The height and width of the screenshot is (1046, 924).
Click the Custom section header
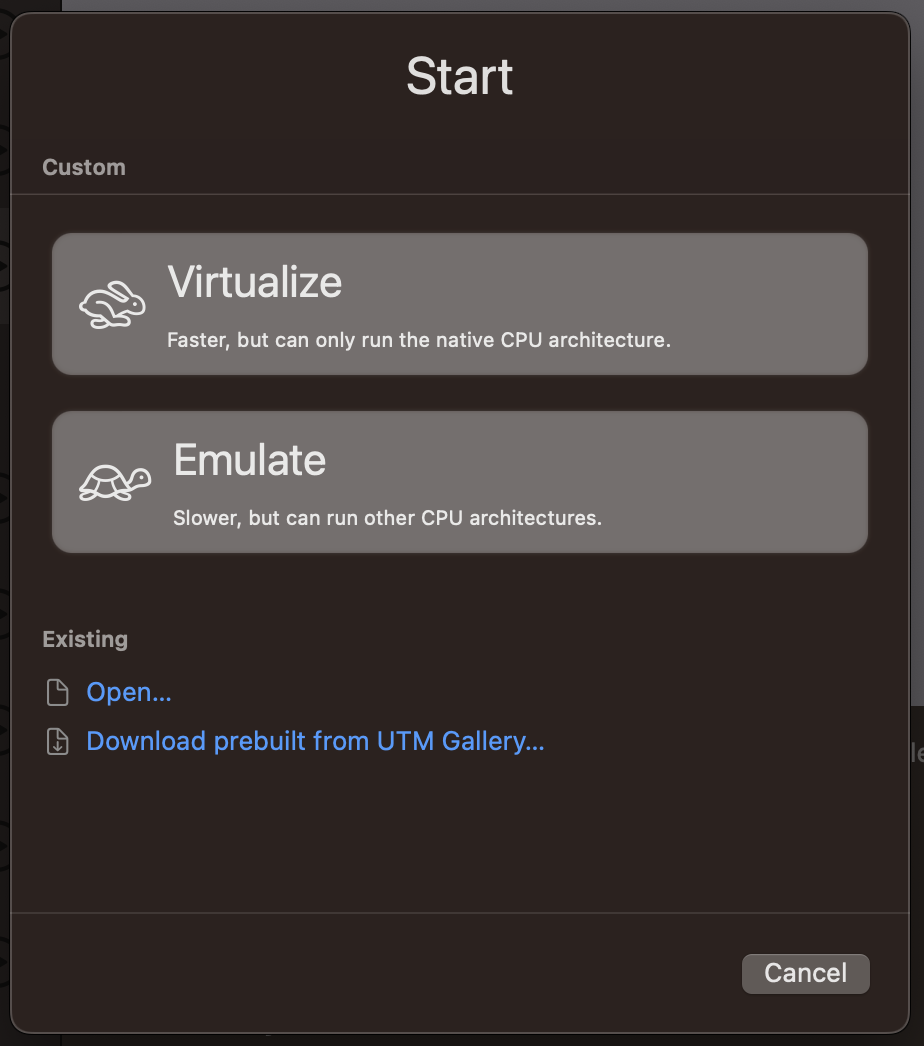83,167
